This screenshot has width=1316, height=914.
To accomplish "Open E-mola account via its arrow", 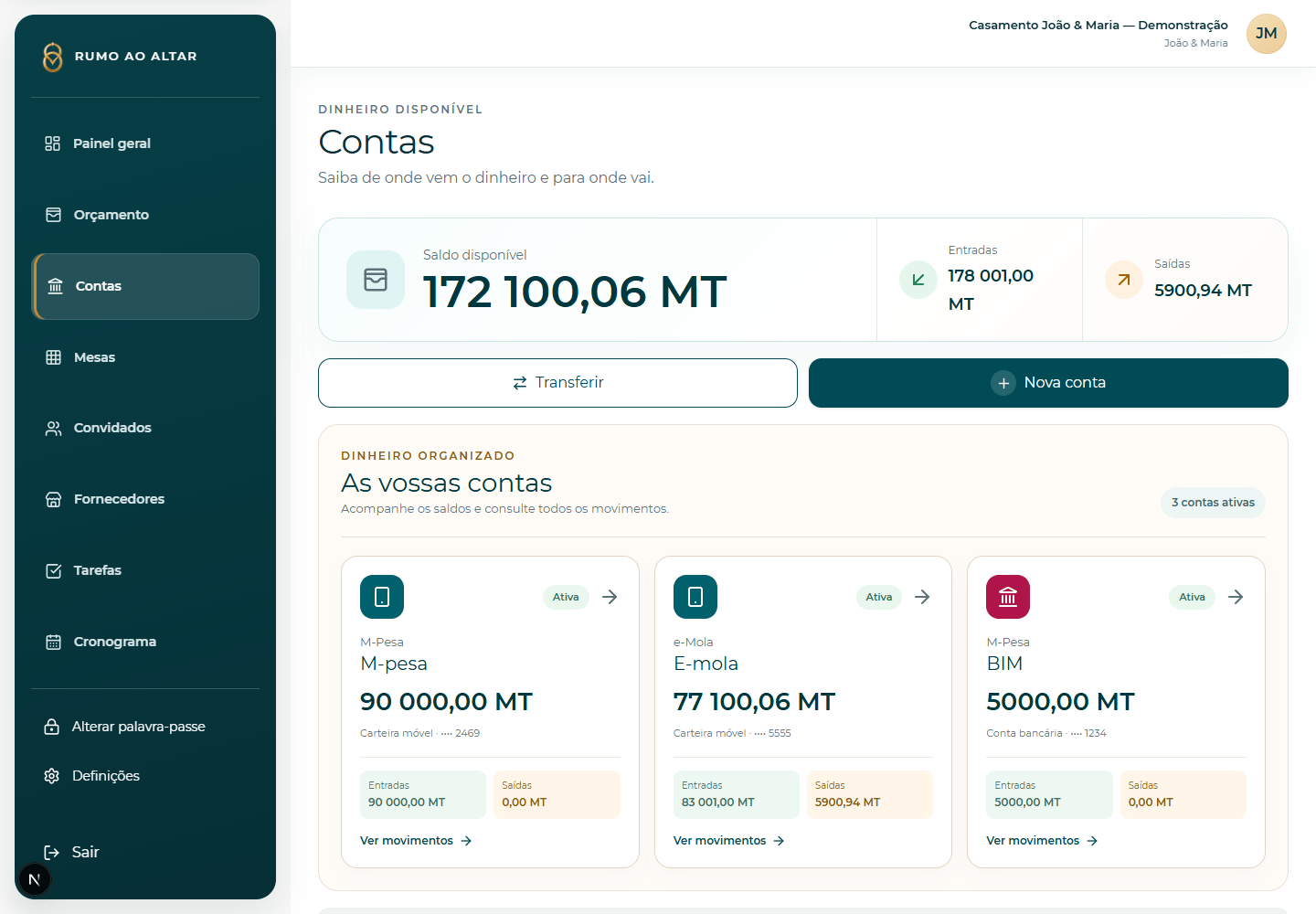I will pyautogui.click(x=922, y=597).
